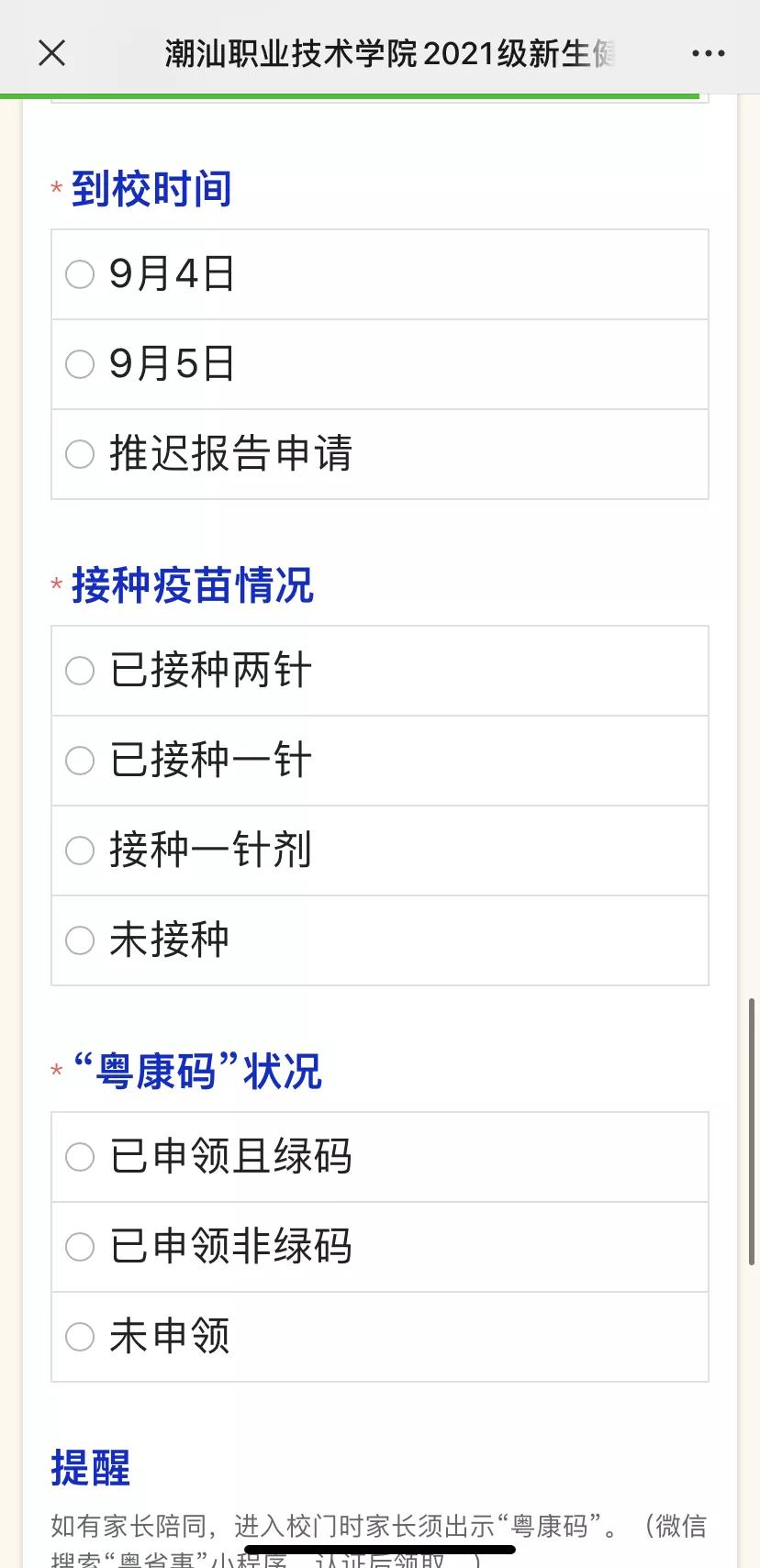Open the three-dot more options menu
Screen dimensions: 760x1568
coord(708,54)
